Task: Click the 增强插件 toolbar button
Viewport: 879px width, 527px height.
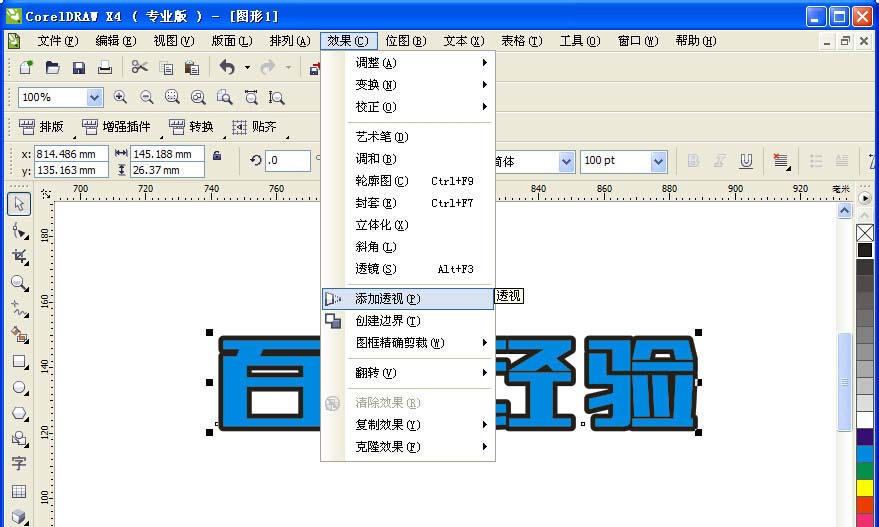Action: [117, 127]
